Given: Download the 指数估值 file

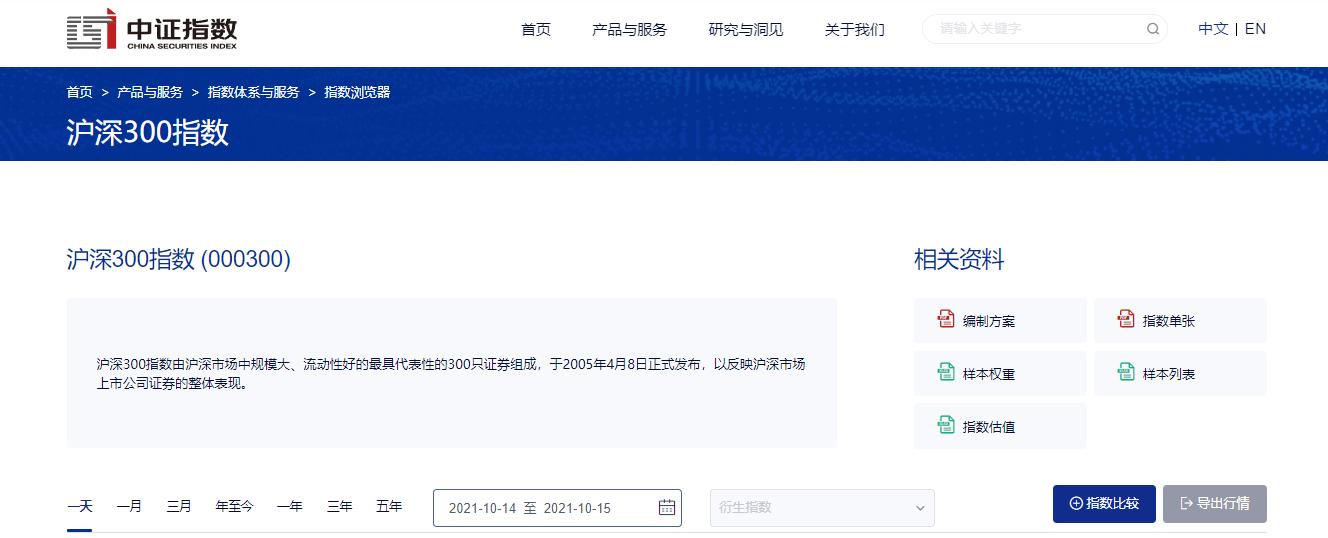Looking at the screenshot, I should point(1000,426).
